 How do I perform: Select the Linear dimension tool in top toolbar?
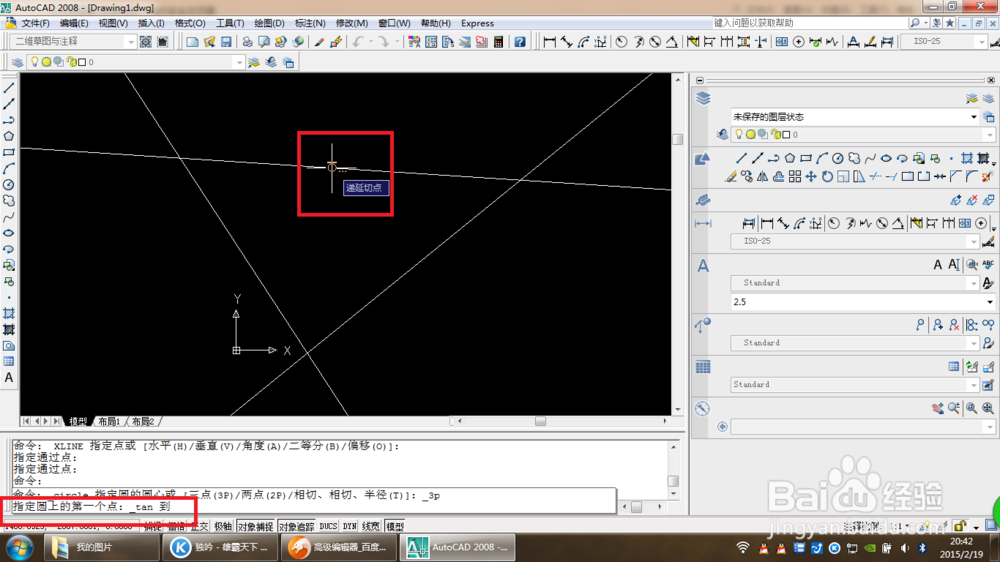tap(549, 42)
